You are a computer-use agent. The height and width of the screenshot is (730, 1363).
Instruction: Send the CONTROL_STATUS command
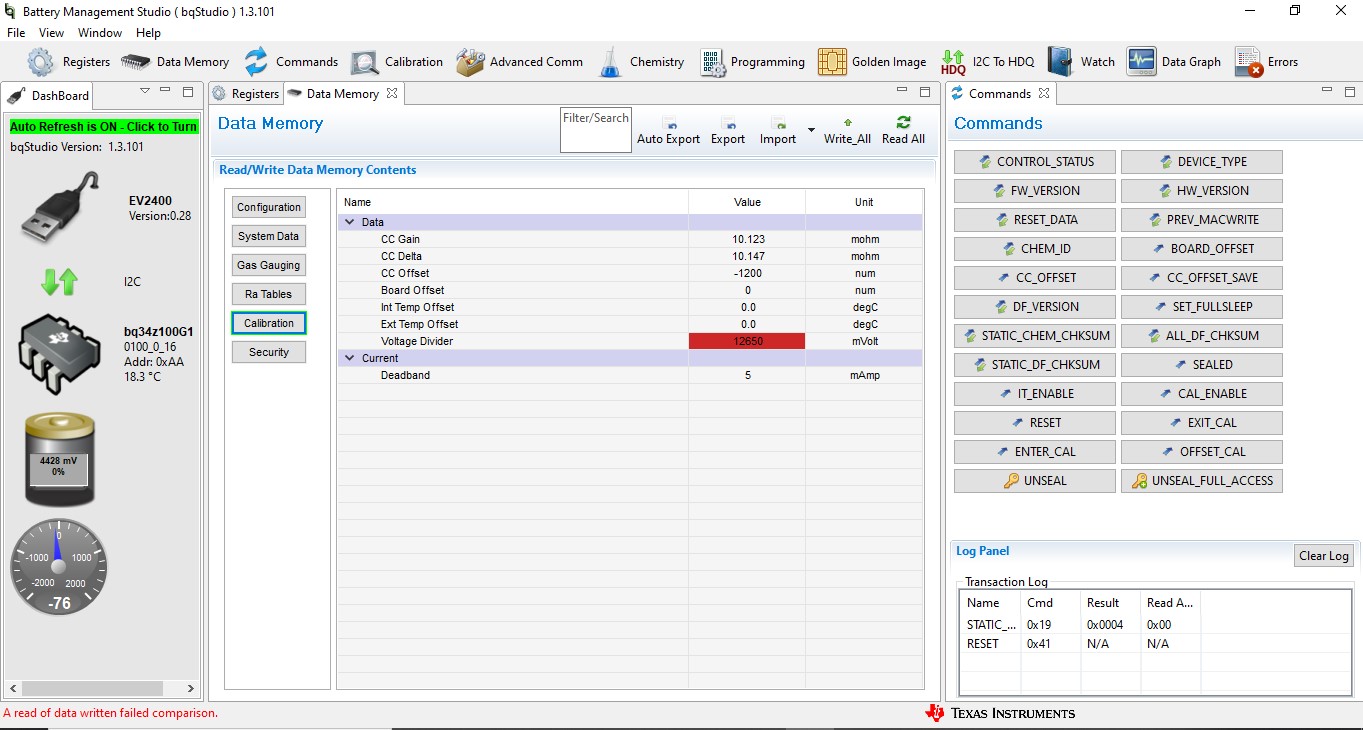tap(1035, 162)
